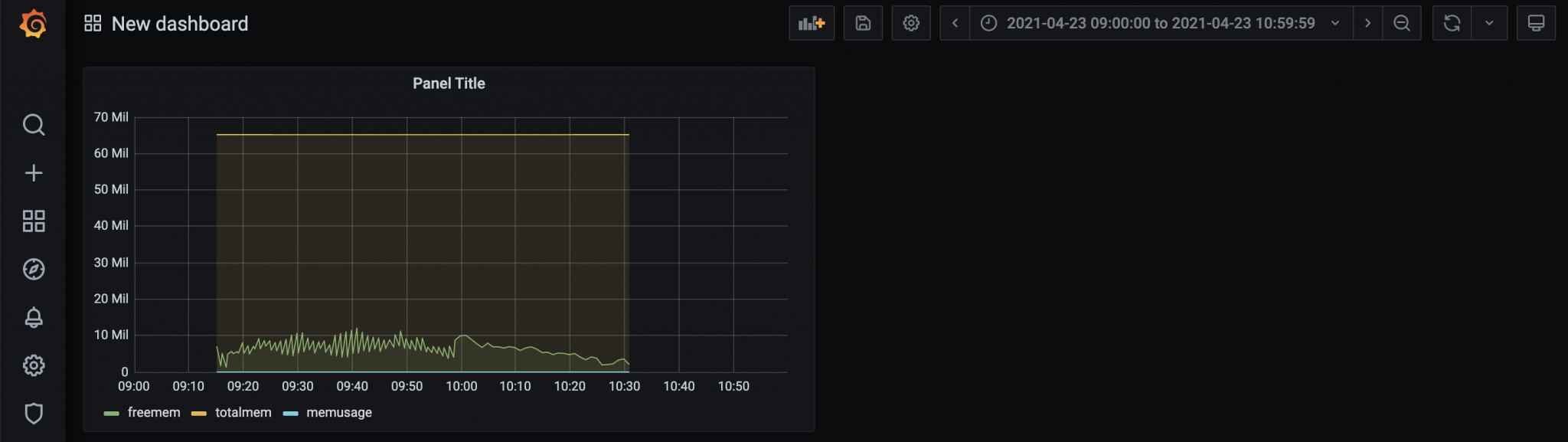
Task: Open the Alerting bell icon
Action: click(34, 317)
